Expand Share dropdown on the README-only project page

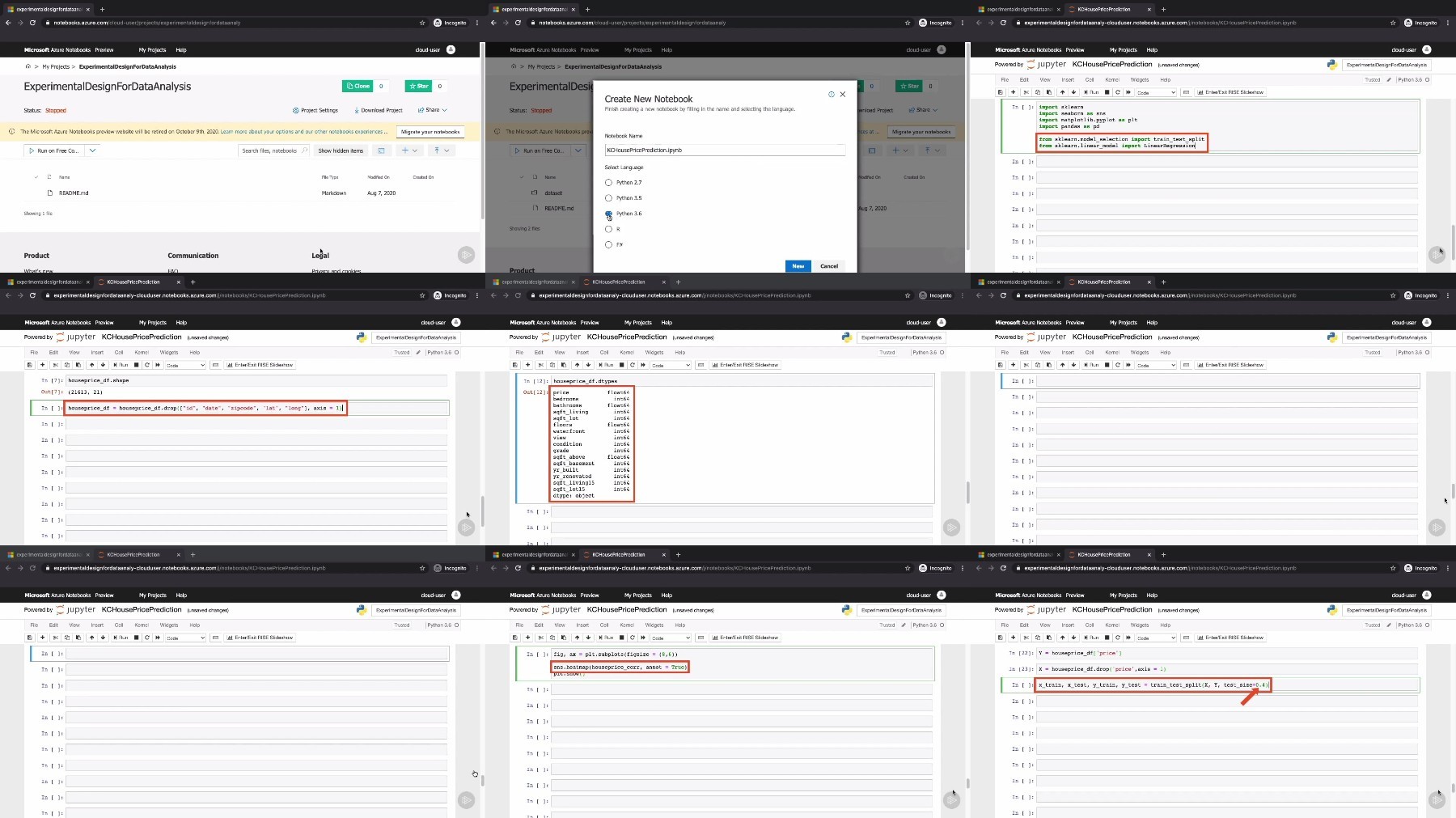click(432, 110)
